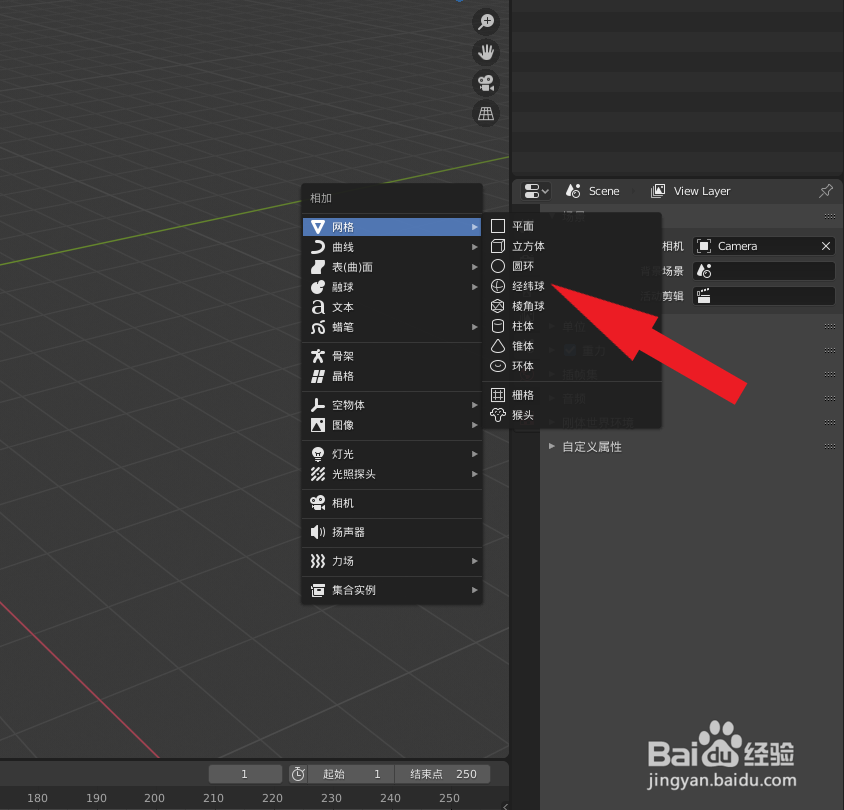Open the 表(曲)面 surface submenu

pyautogui.click(x=392, y=267)
